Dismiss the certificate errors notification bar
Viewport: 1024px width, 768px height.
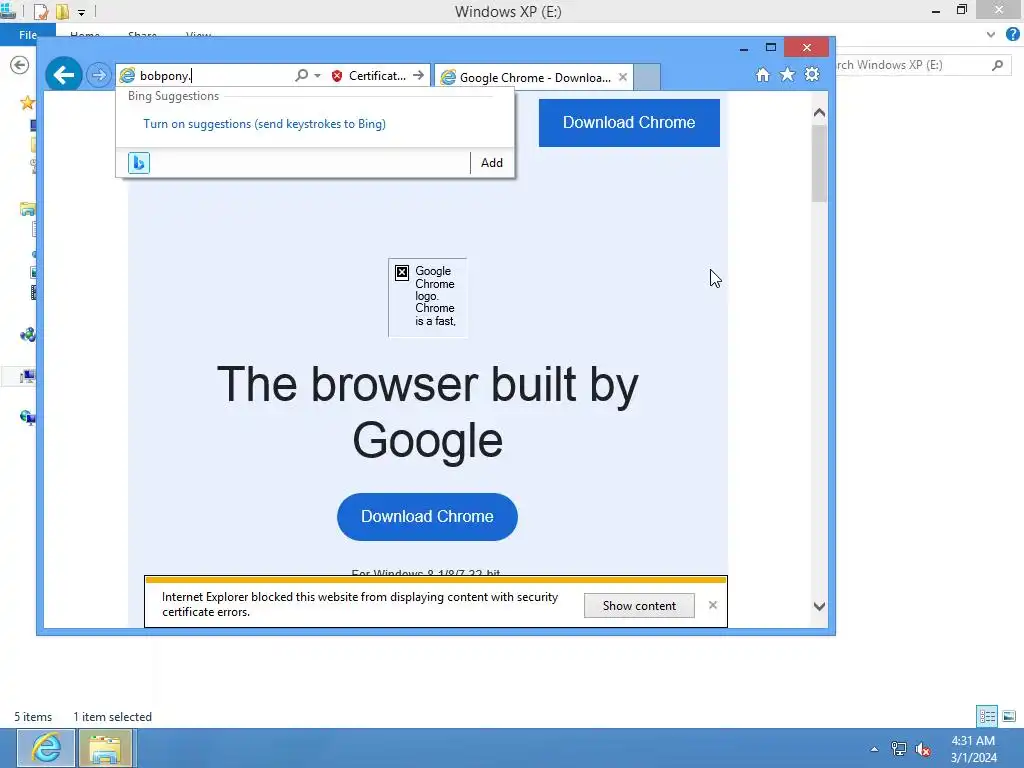pyautogui.click(x=713, y=605)
